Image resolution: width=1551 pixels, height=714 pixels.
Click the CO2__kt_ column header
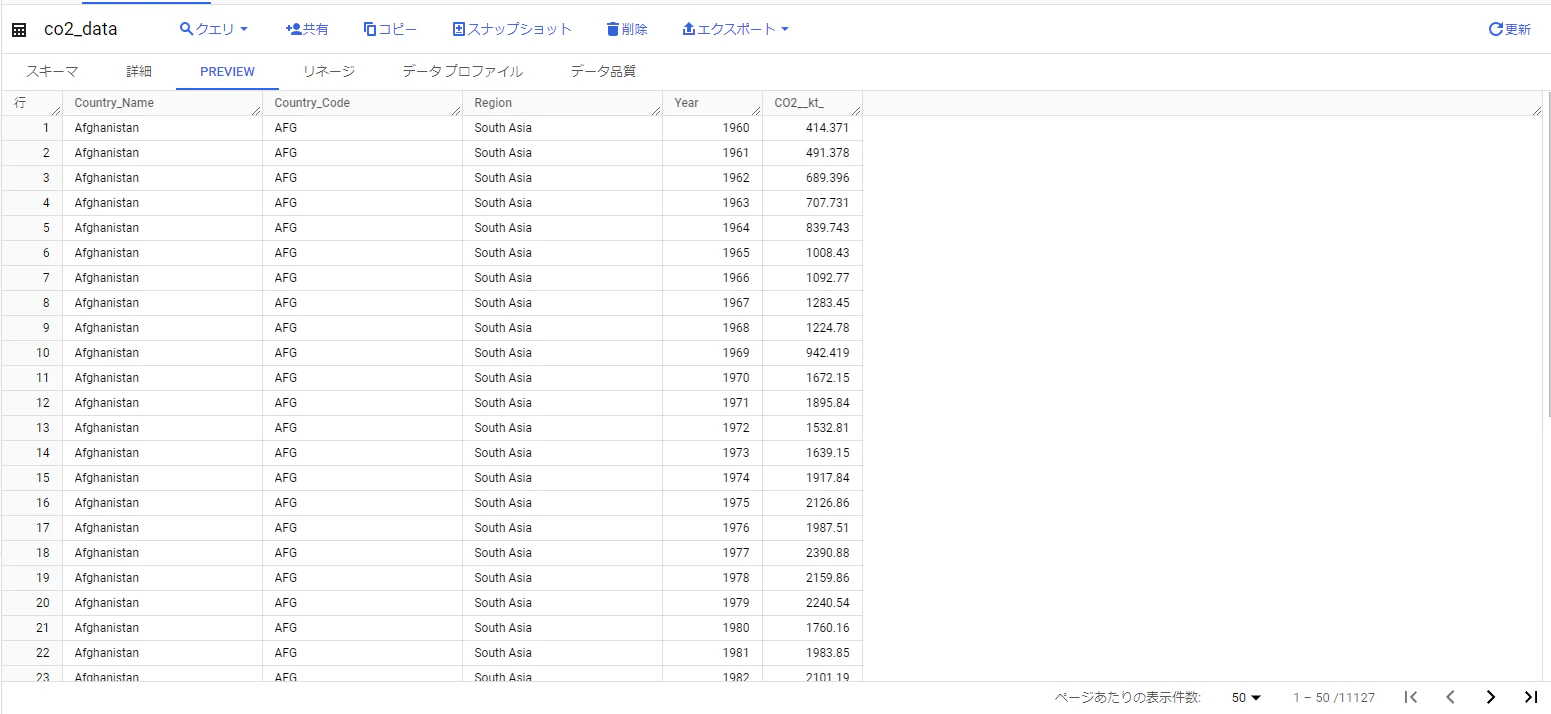(x=812, y=103)
